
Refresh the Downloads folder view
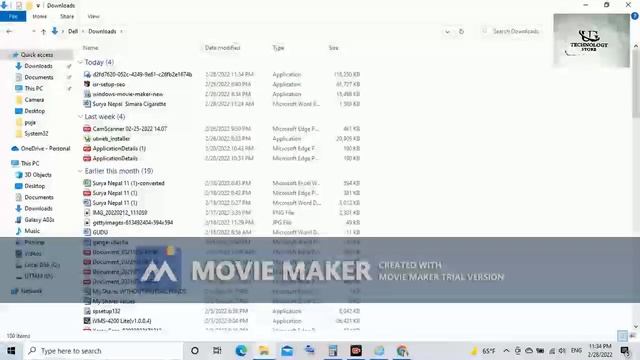coord(461,31)
